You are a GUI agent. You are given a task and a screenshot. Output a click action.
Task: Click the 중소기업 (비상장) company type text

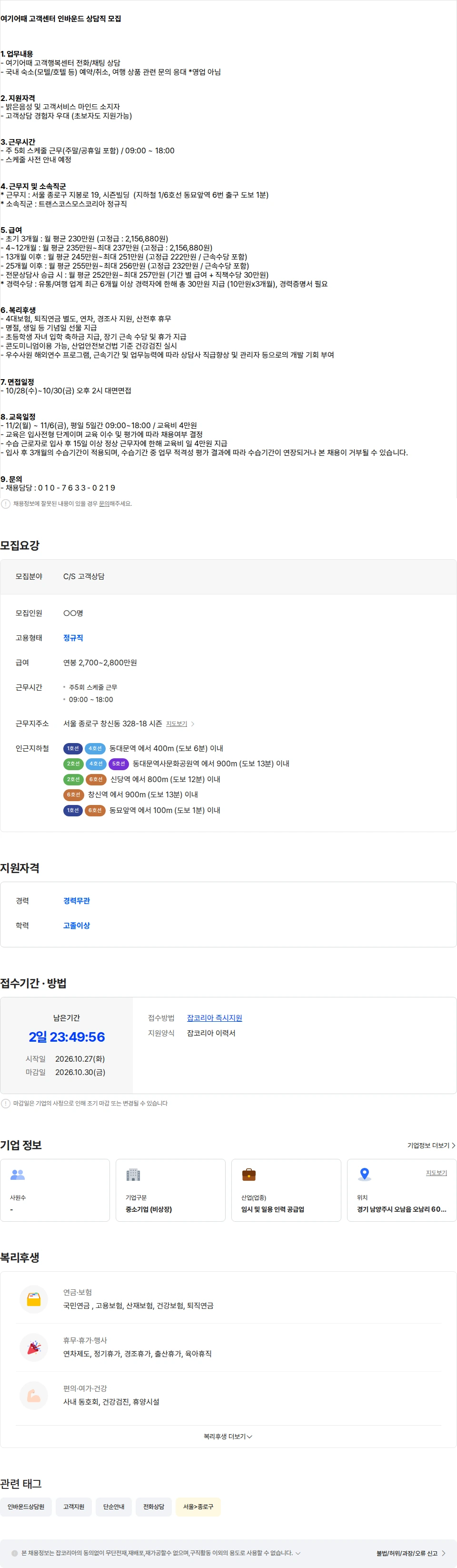point(149,1209)
